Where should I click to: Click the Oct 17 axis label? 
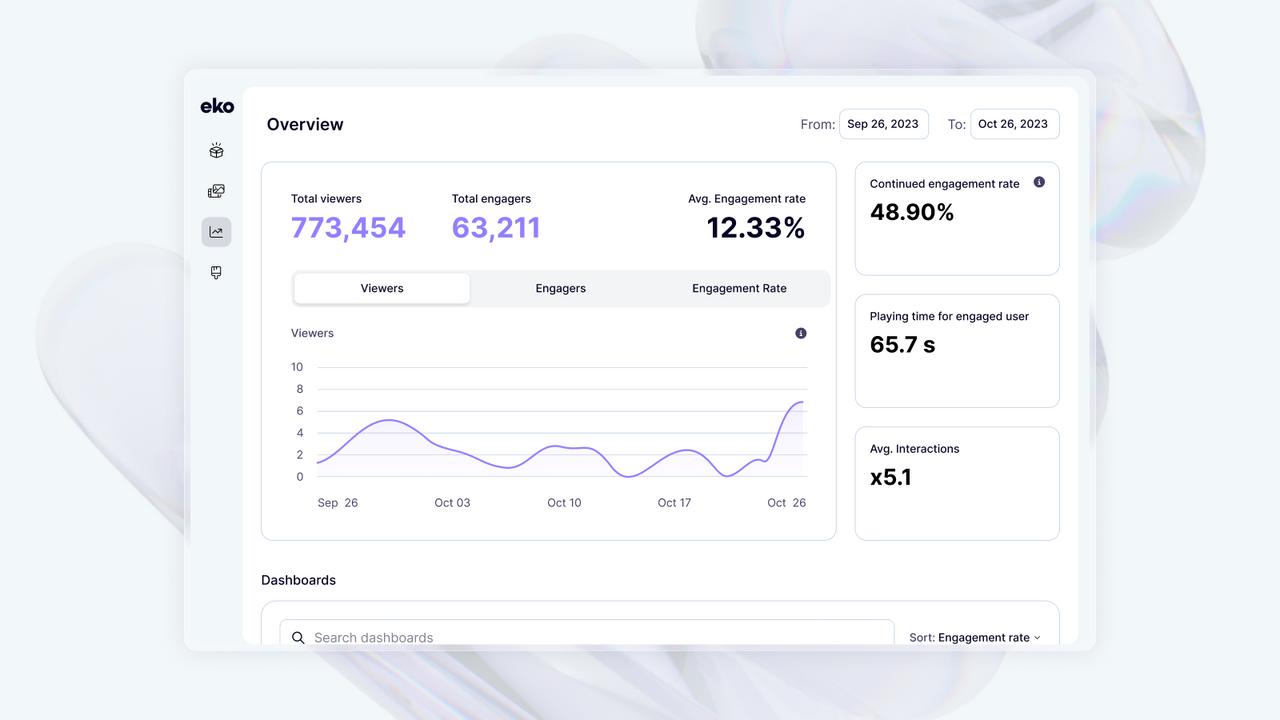[x=674, y=503]
